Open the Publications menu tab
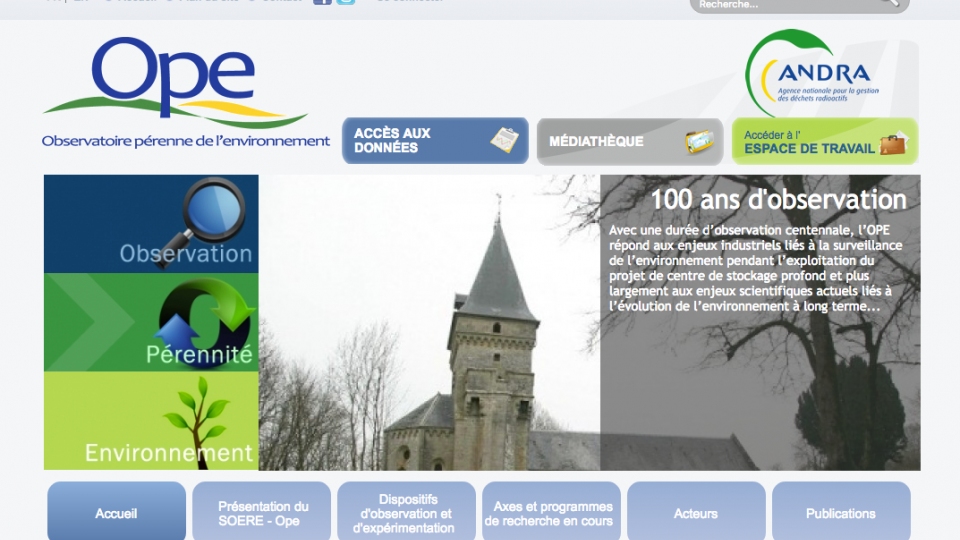 [841, 512]
